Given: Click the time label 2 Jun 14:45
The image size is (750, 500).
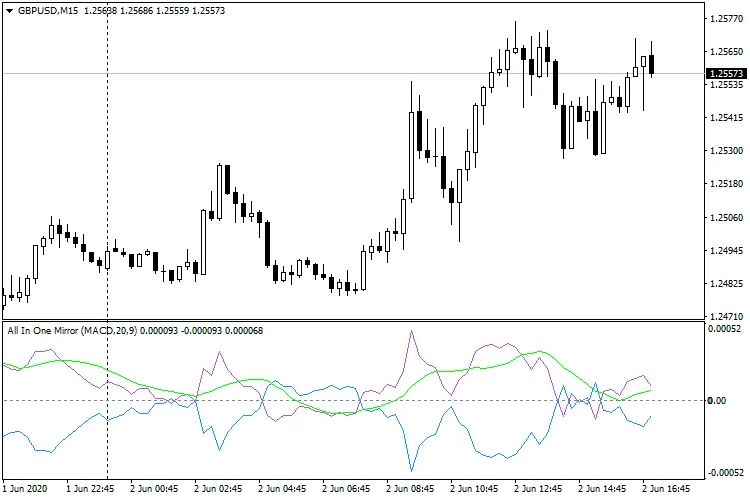Looking at the screenshot, I should (x=602, y=489).
